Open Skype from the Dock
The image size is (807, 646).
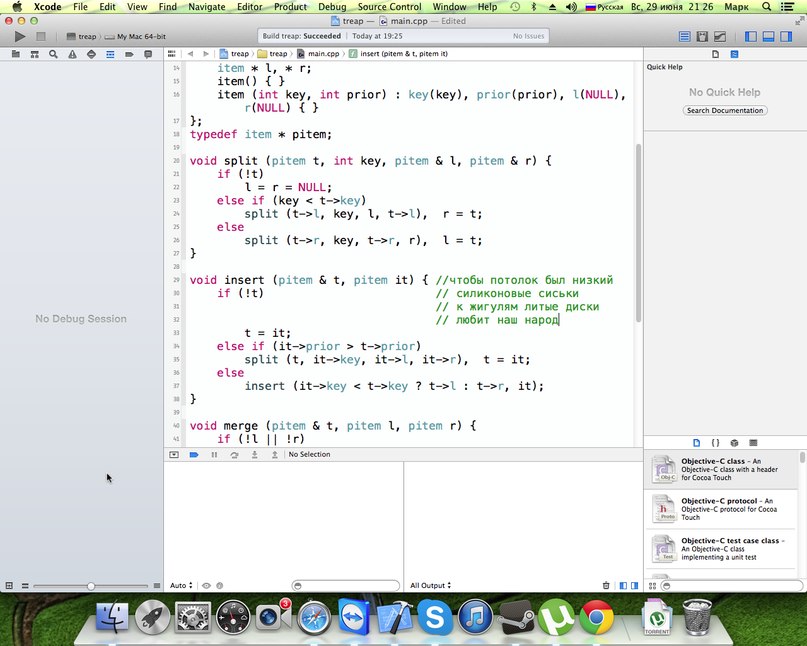pyautogui.click(x=435, y=617)
